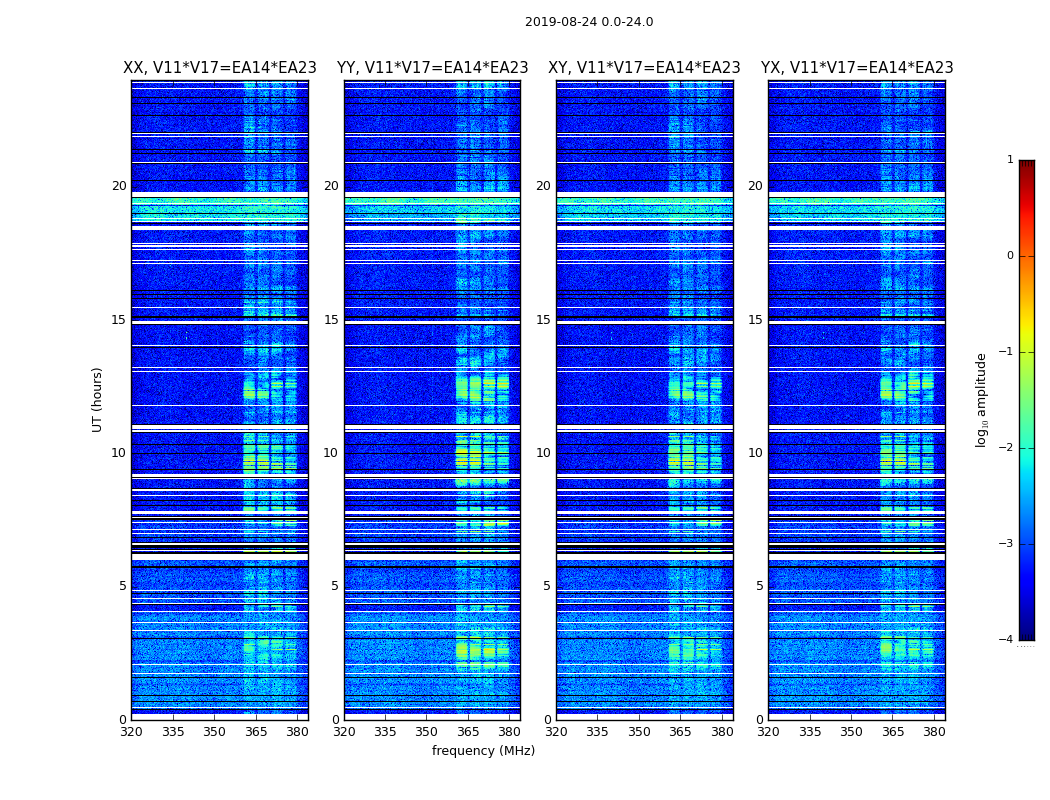Click the 320 frequency tick in XY panel

556,732
